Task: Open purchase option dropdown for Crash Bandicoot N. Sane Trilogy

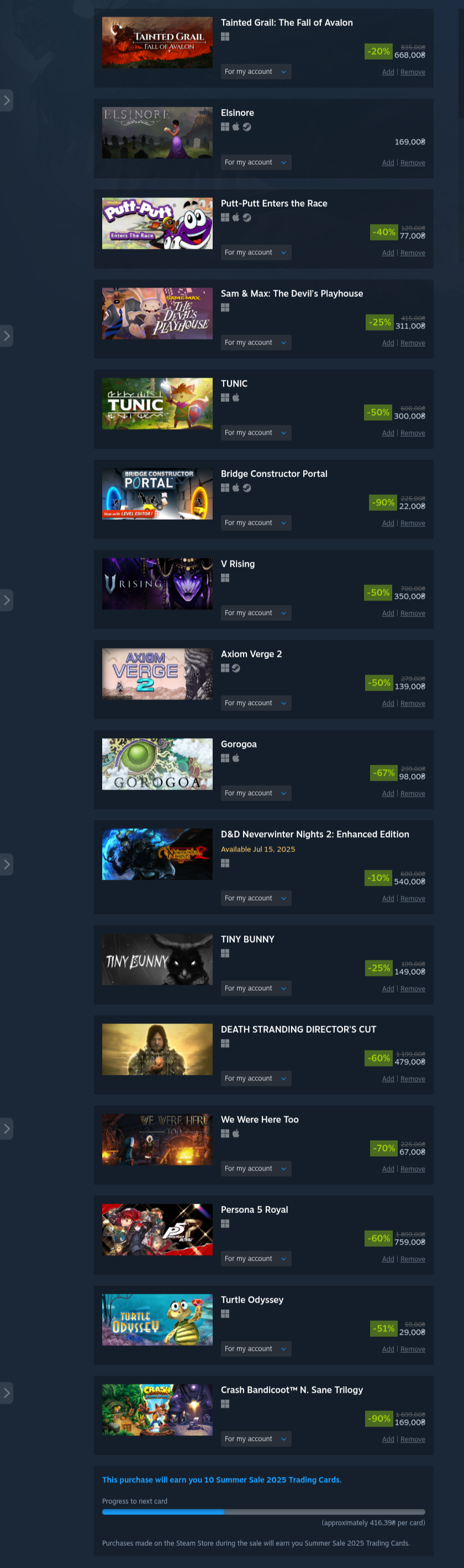Action: tap(256, 1439)
